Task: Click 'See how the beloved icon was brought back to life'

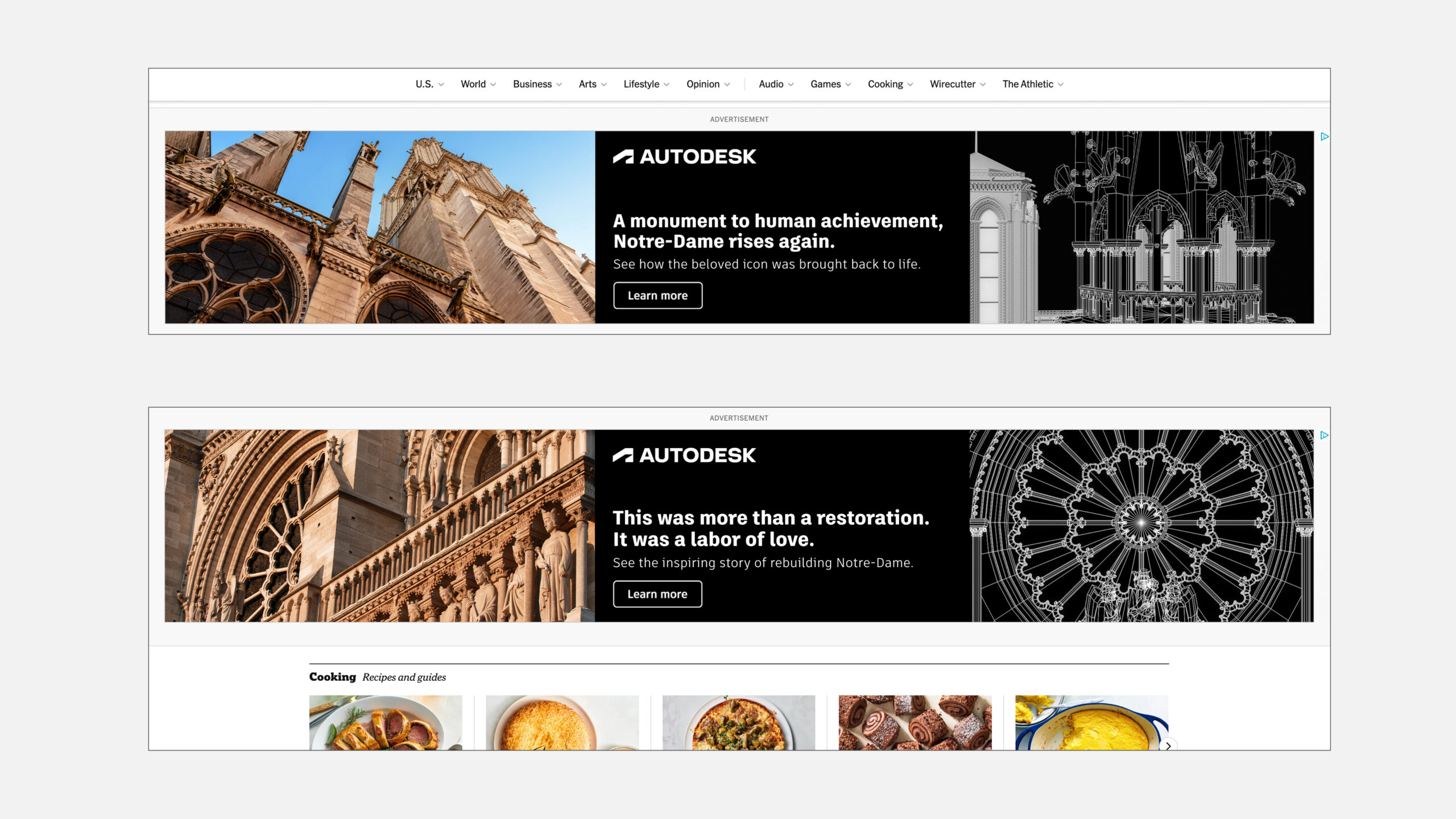Action: pyautogui.click(x=767, y=264)
